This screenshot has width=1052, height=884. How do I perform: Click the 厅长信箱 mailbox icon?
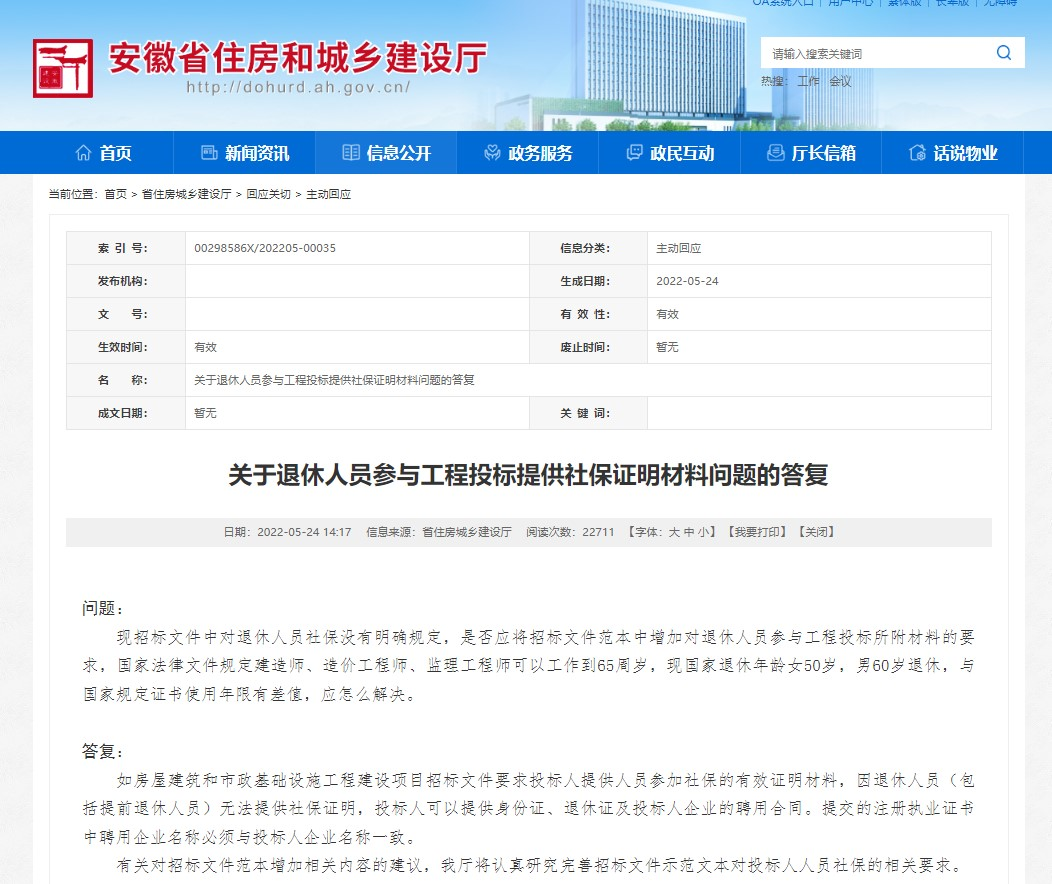pos(775,153)
